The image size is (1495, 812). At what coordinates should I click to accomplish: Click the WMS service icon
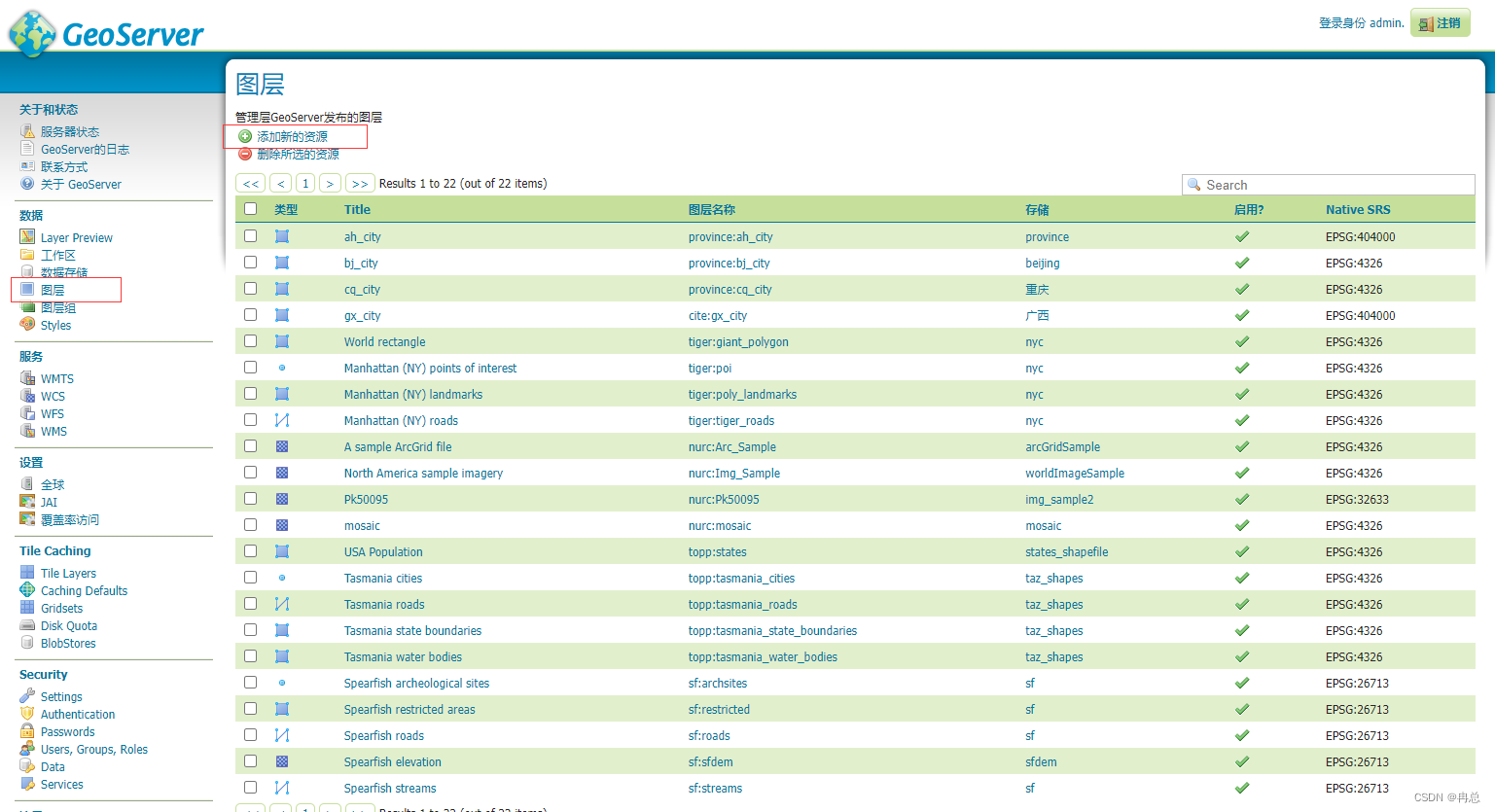point(27,431)
